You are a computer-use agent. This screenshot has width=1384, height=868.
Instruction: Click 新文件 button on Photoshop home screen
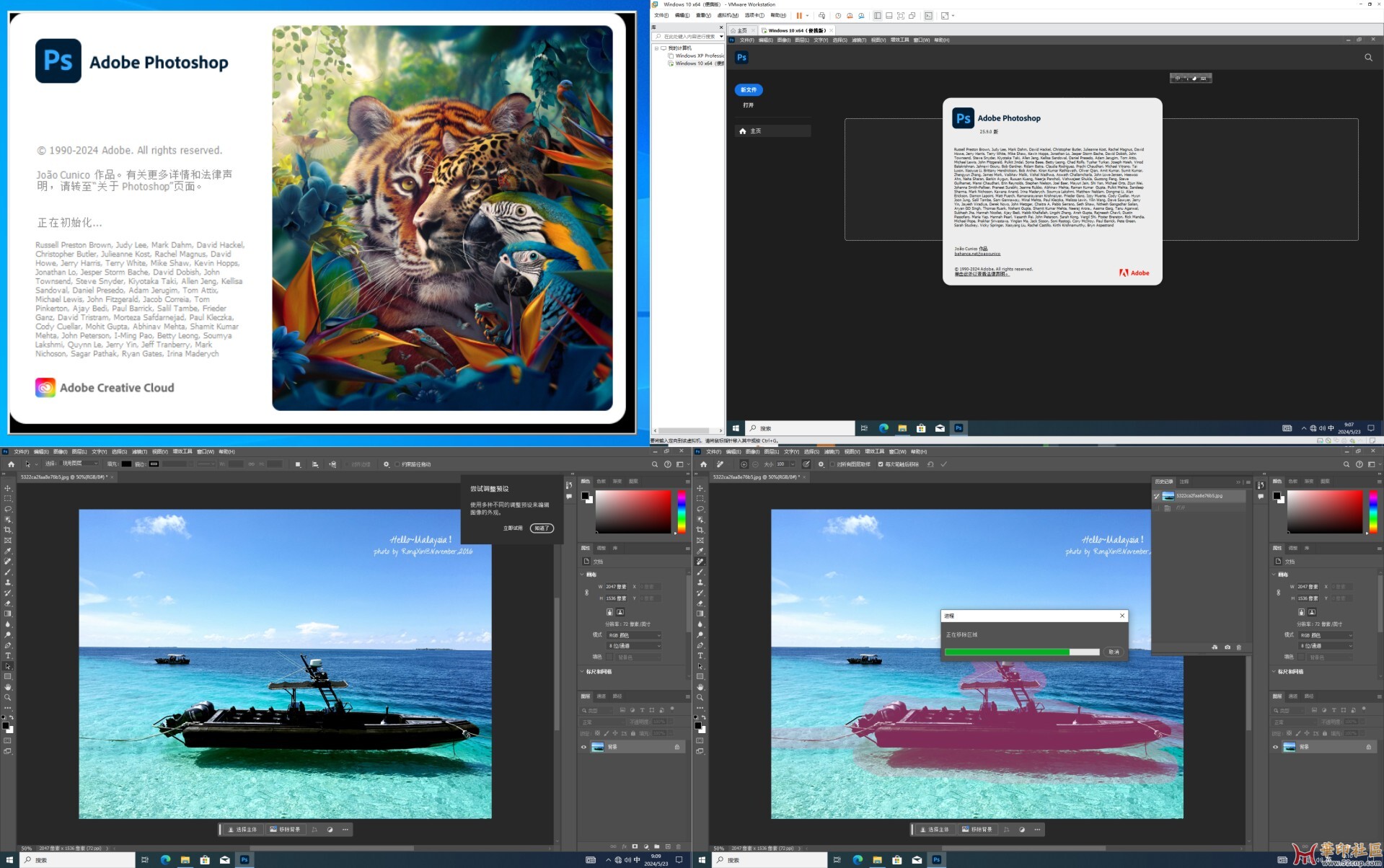[x=749, y=90]
